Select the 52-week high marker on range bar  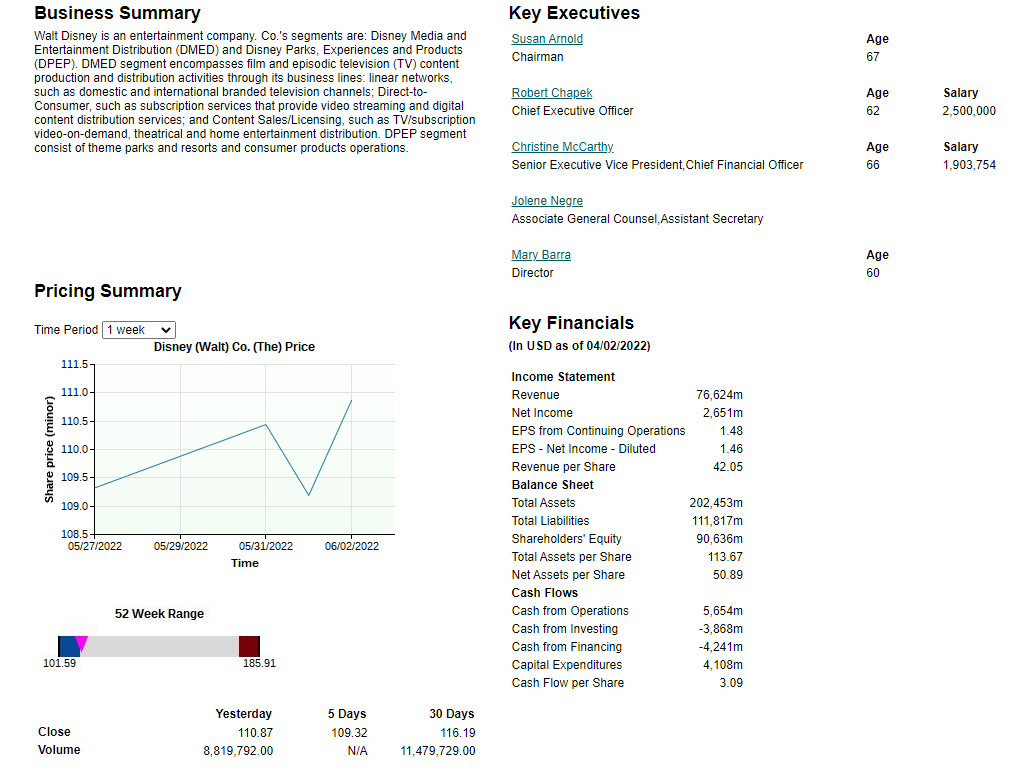point(248,646)
